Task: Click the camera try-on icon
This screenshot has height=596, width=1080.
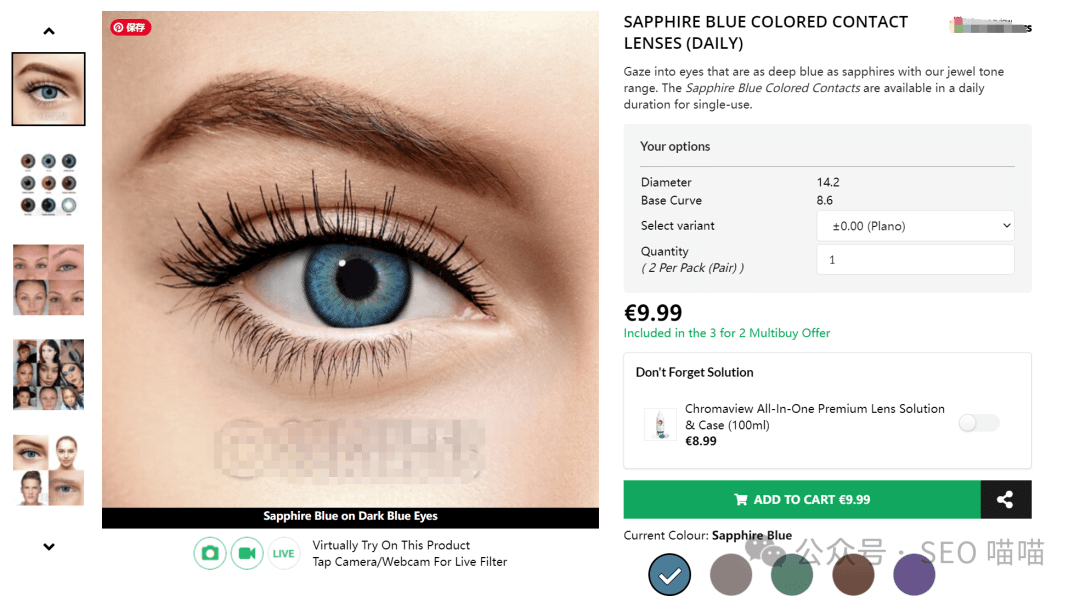Action: pos(210,553)
